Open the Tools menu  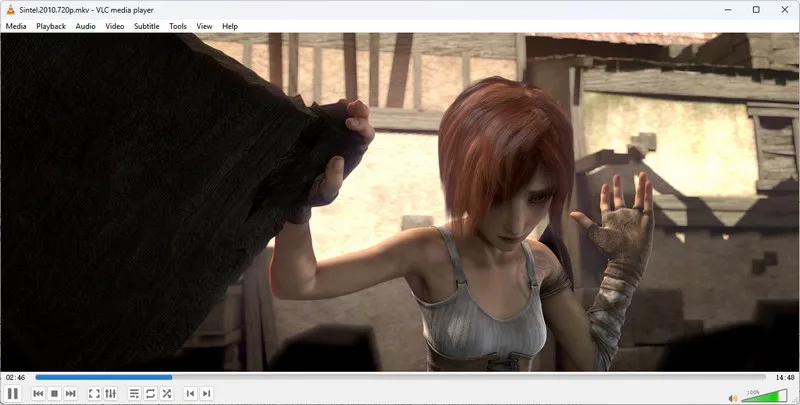coord(178,26)
